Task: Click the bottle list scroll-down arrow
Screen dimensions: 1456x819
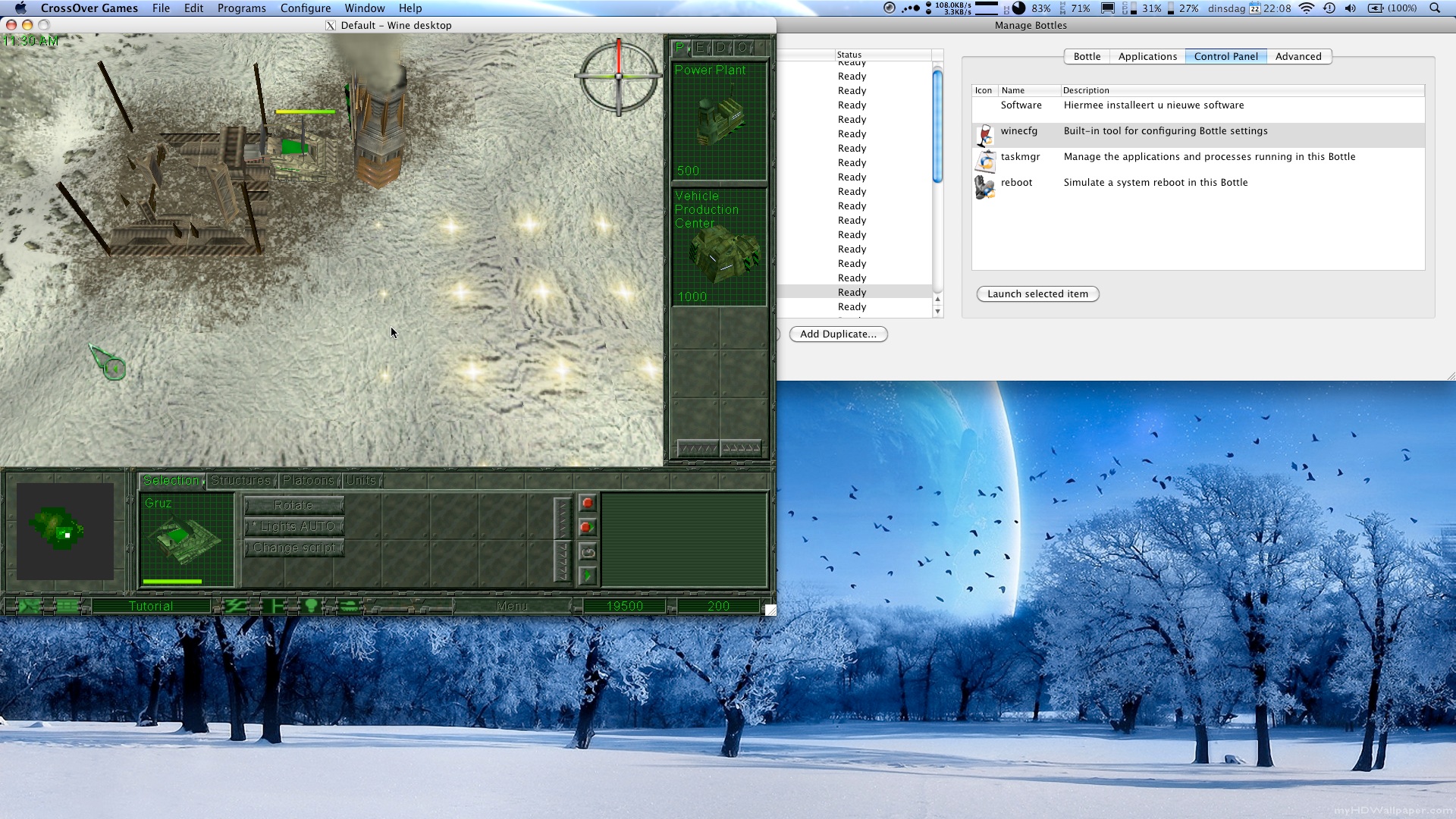Action: click(938, 312)
